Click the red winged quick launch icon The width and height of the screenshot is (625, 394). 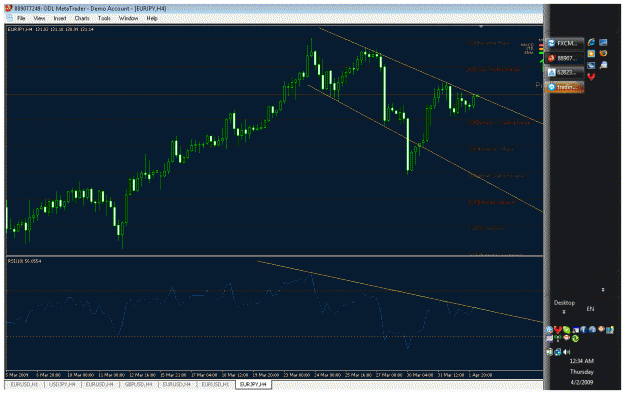pos(592,77)
